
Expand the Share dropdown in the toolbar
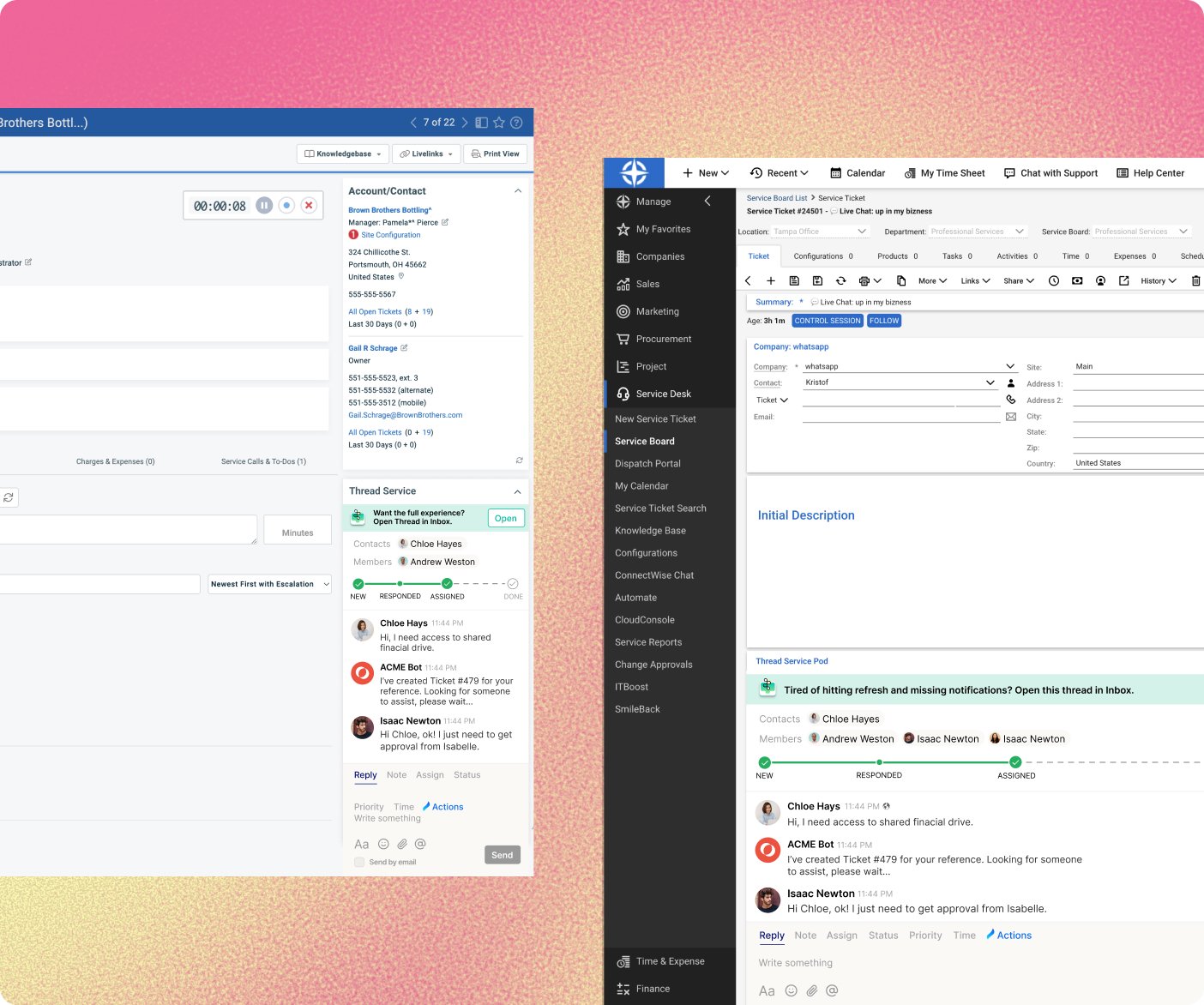click(1018, 280)
